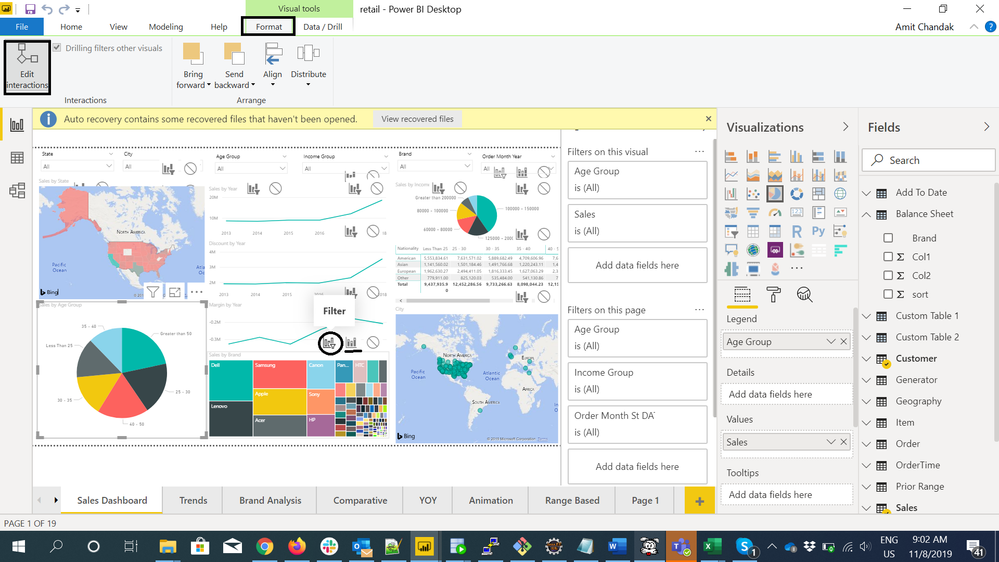Open the Modeling ribbon tab
Image resolution: width=999 pixels, height=562 pixels.
point(166,27)
